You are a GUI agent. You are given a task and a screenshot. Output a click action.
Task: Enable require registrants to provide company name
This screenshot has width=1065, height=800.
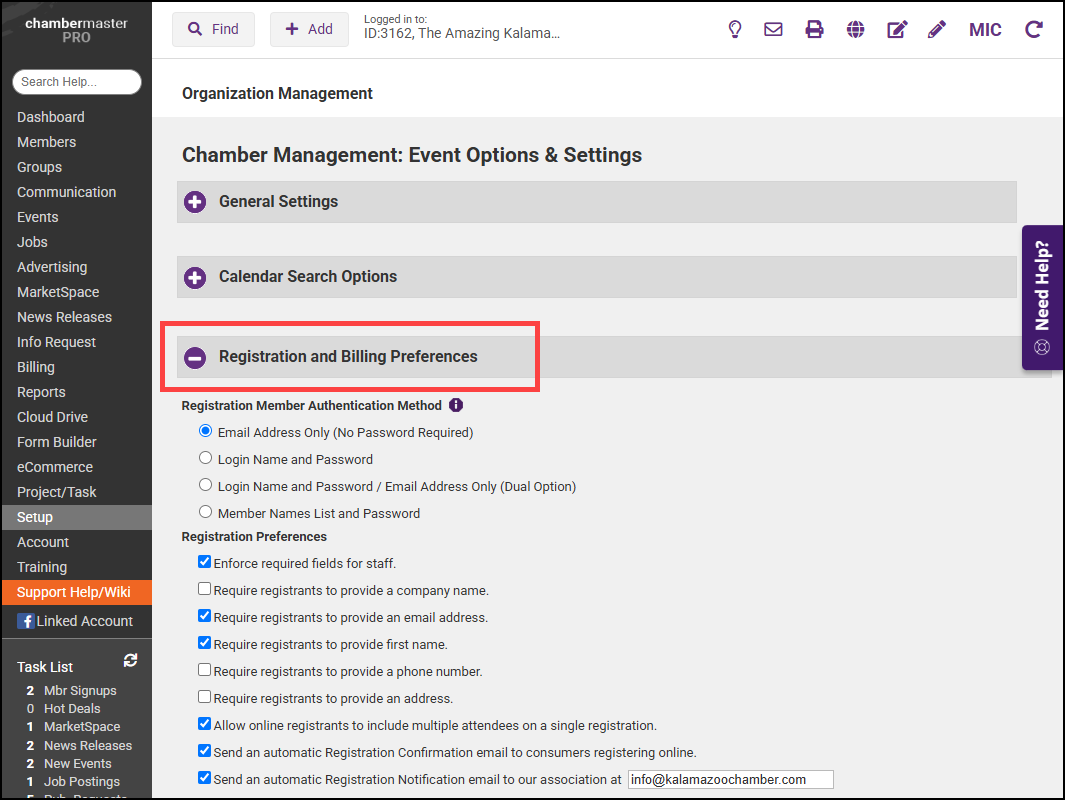(205, 589)
